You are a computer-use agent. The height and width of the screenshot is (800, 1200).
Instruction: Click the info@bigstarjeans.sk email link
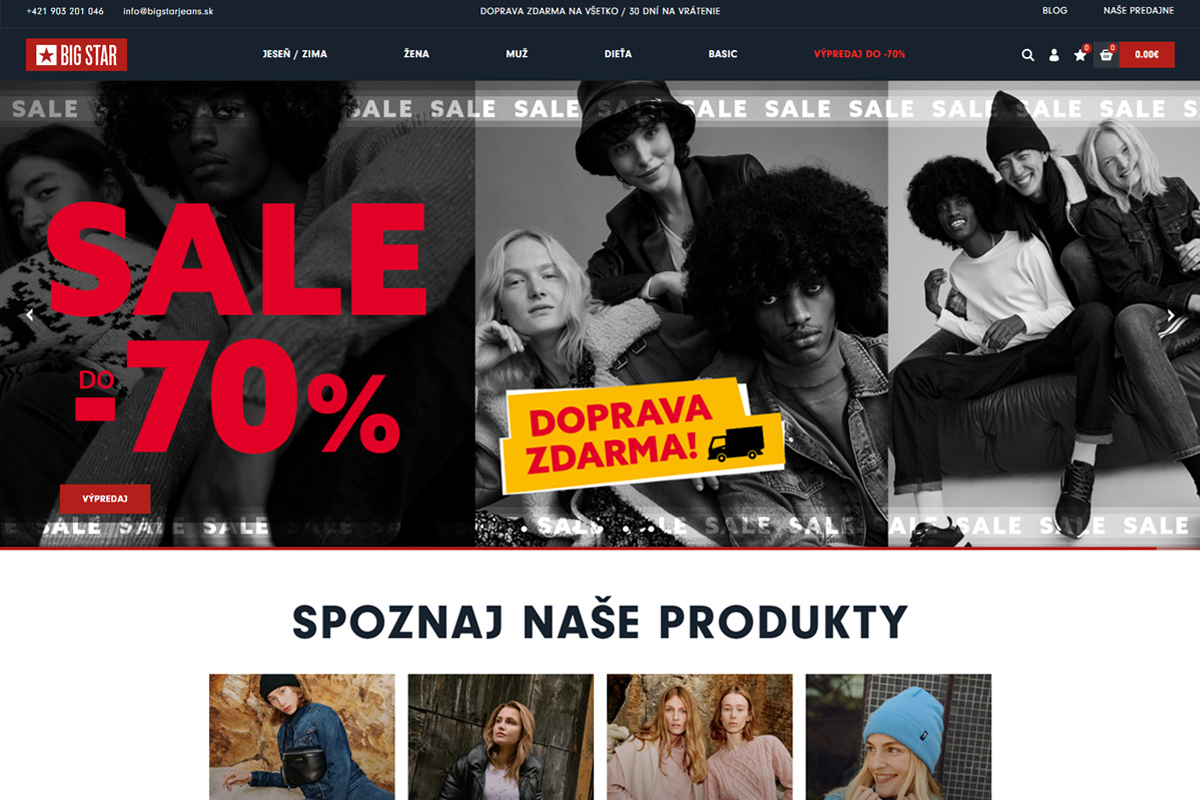(169, 11)
